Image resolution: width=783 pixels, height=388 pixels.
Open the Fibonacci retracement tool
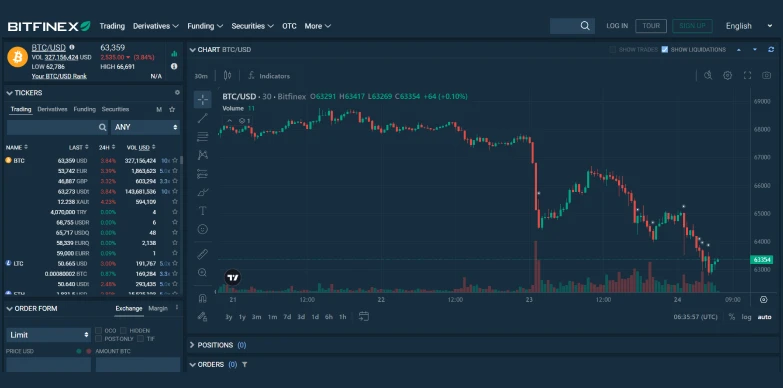click(x=202, y=136)
